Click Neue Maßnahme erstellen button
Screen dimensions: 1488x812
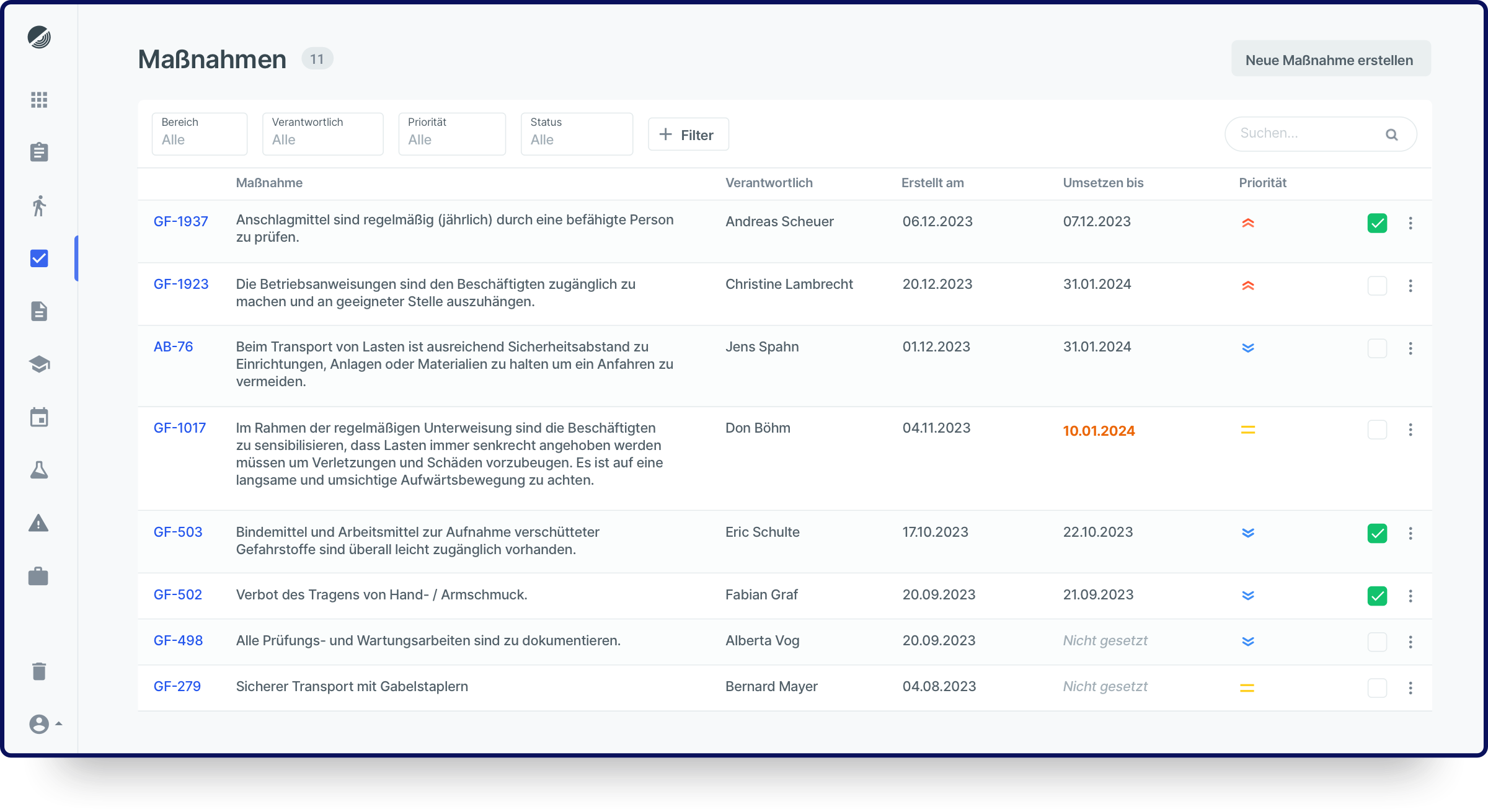1331,60
